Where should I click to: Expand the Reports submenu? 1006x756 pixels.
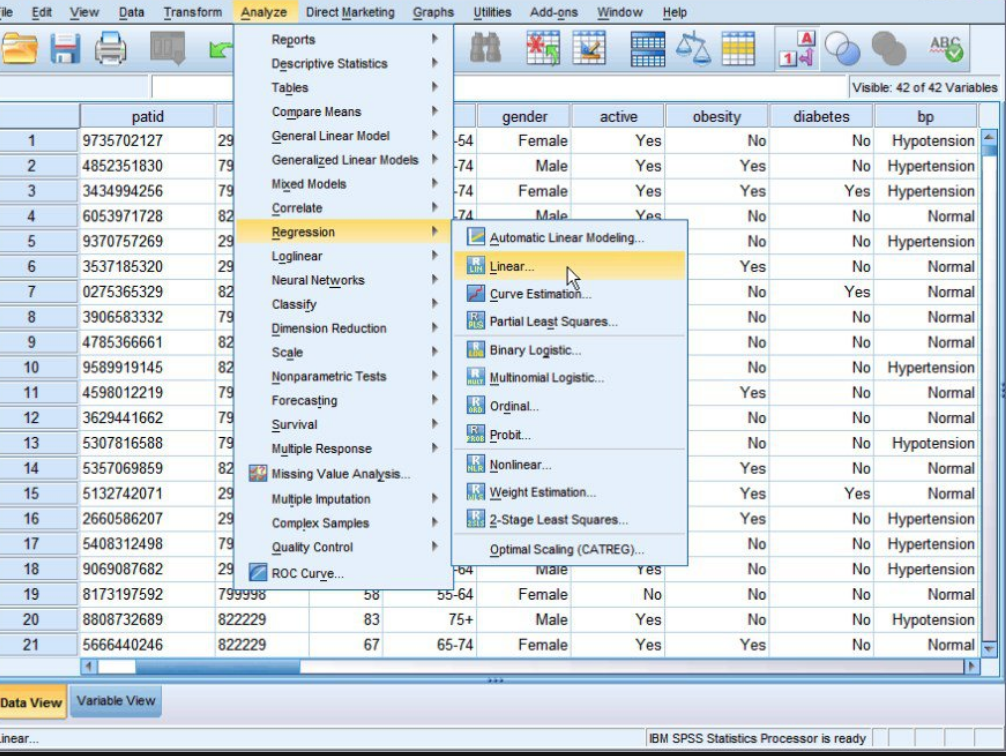[x=344, y=39]
